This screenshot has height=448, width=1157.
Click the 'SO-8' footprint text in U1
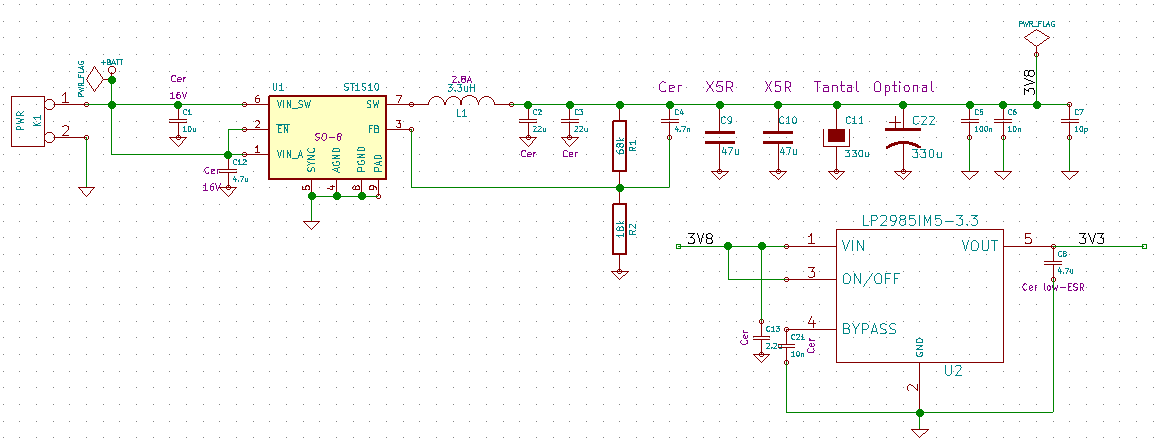327,137
